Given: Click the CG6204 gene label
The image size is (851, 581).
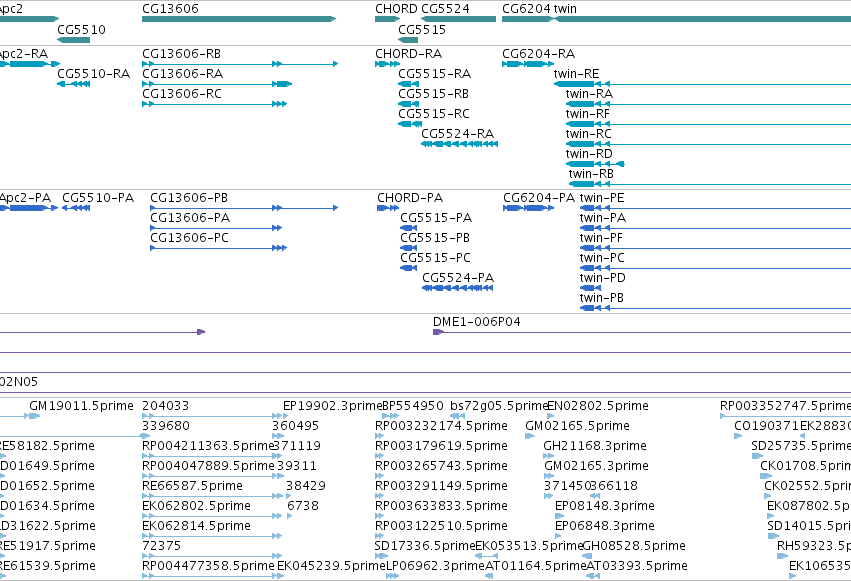Looking at the screenshot, I should tap(526, 9).
